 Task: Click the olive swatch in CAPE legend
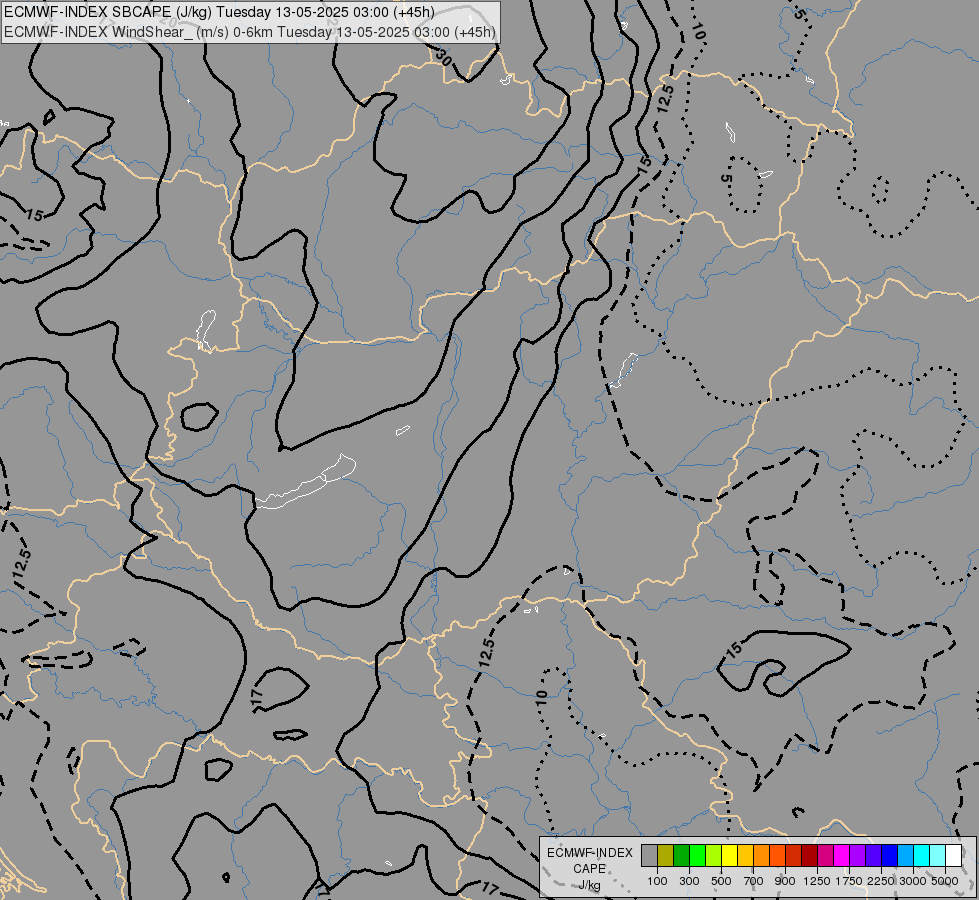666,855
